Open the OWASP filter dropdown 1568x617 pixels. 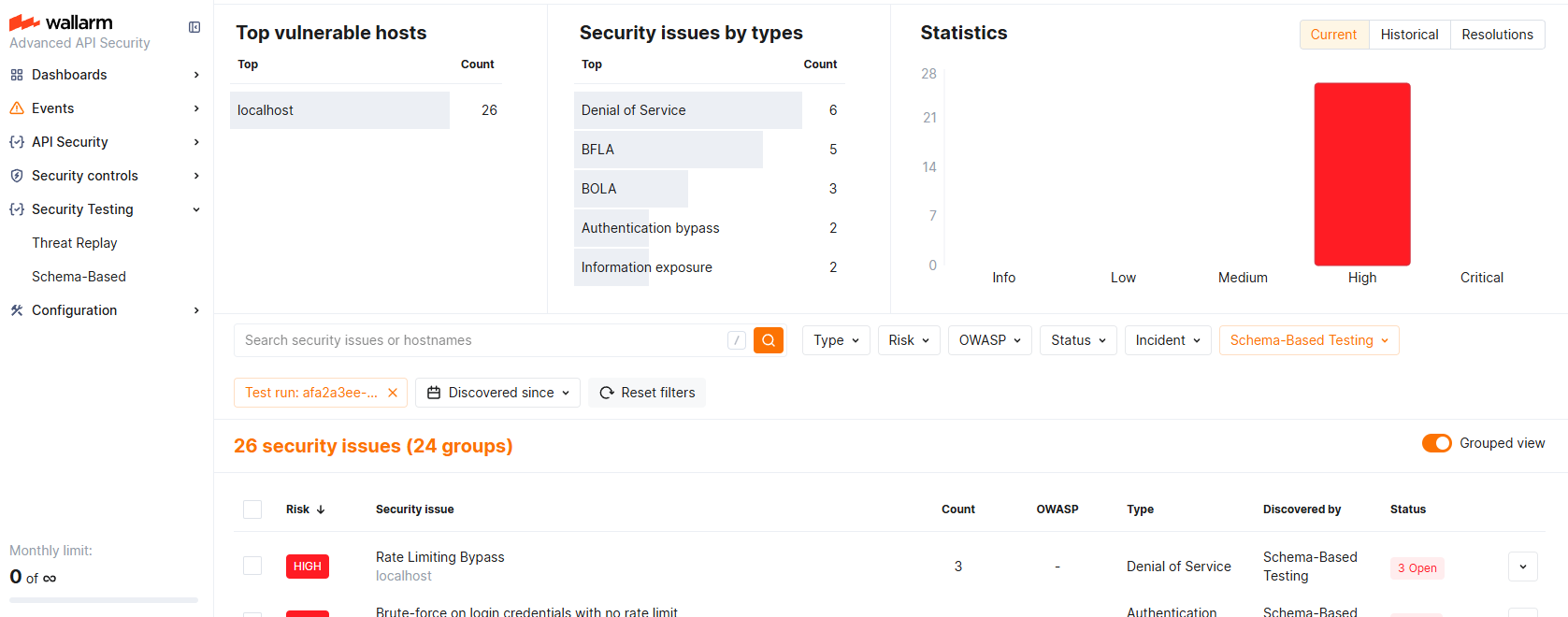pyautogui.click(x=990, y=340)
